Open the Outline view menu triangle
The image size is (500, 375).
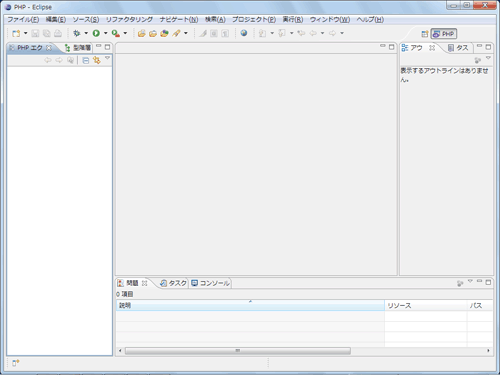[x=488, y=58]
